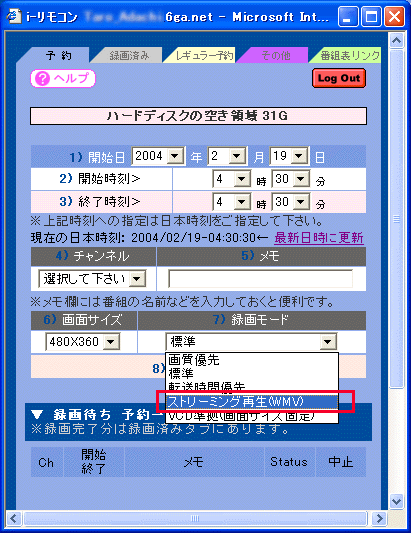Maximize the browser window
411x533 pixels.
point(371,16)
